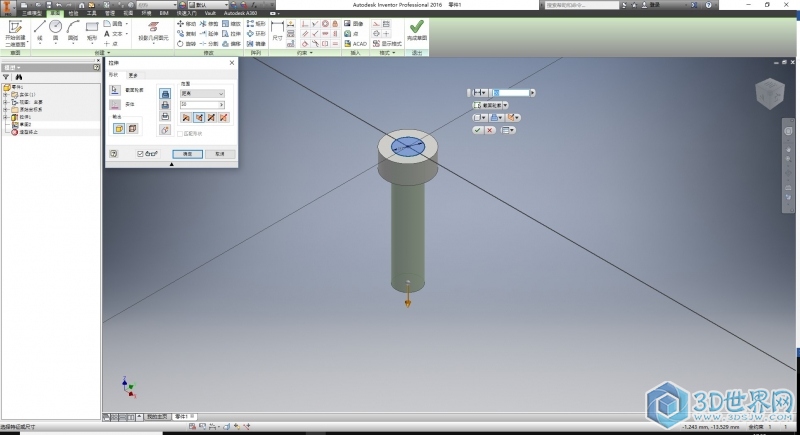This screenshot has height=435, width=800.
Task: Click the green Finish Sketch checkmark
Action: [417, 27]
